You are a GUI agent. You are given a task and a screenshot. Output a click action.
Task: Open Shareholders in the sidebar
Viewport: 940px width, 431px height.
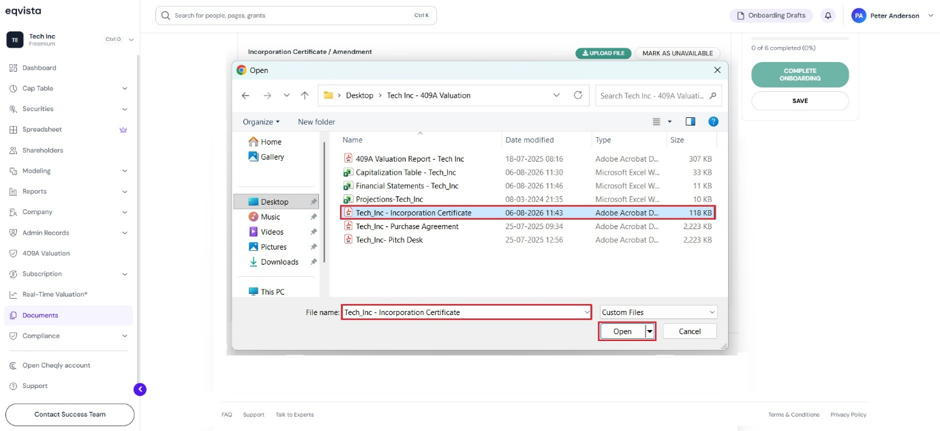coord(43,150)
